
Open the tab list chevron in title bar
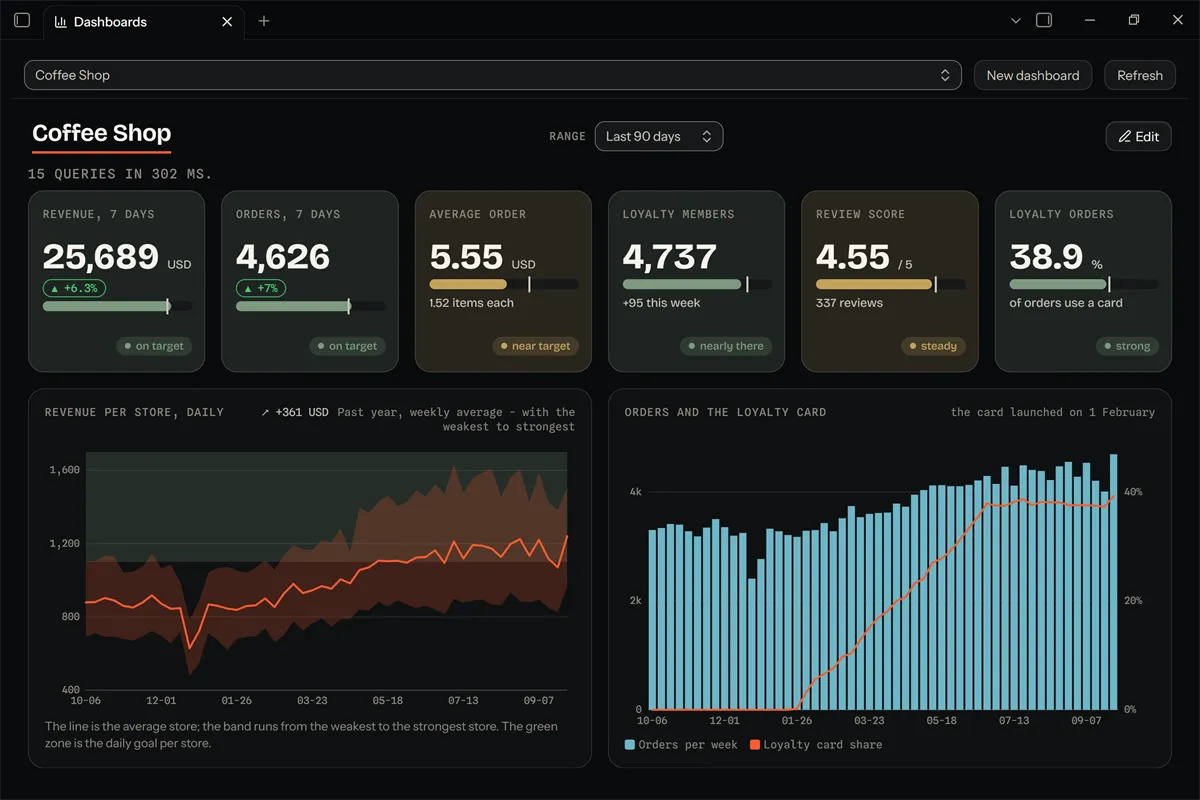point(1016,20)
